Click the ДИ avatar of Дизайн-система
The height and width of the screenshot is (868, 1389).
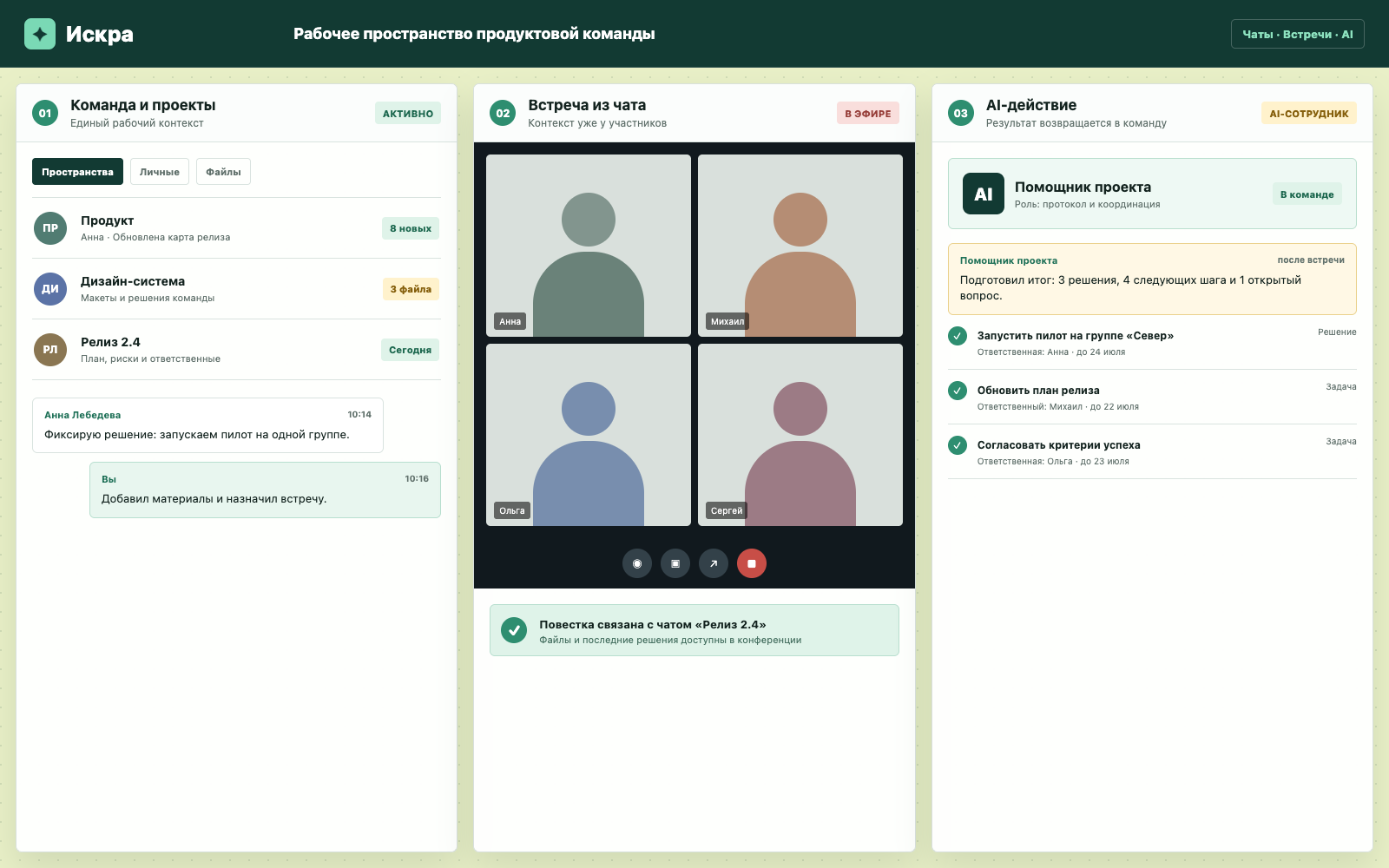pyautogui.click(x=50, y=289)
